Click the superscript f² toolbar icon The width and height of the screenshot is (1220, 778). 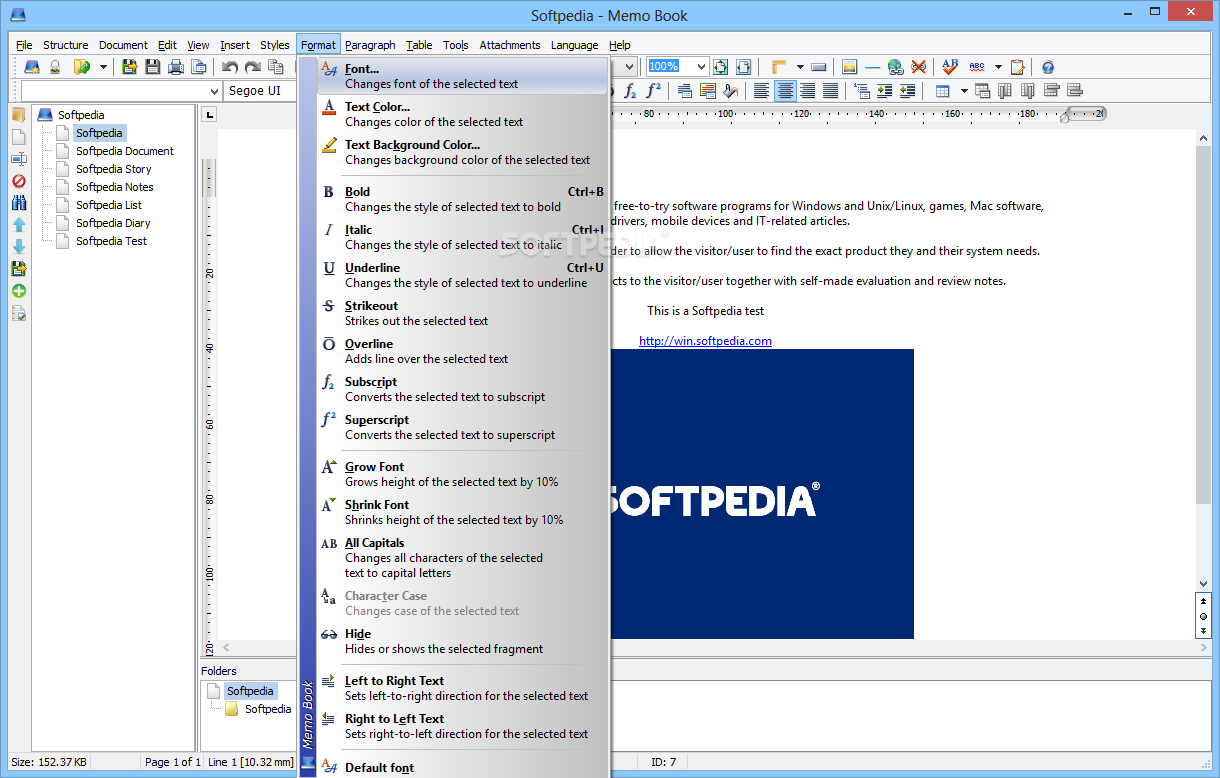click(653, 91)
